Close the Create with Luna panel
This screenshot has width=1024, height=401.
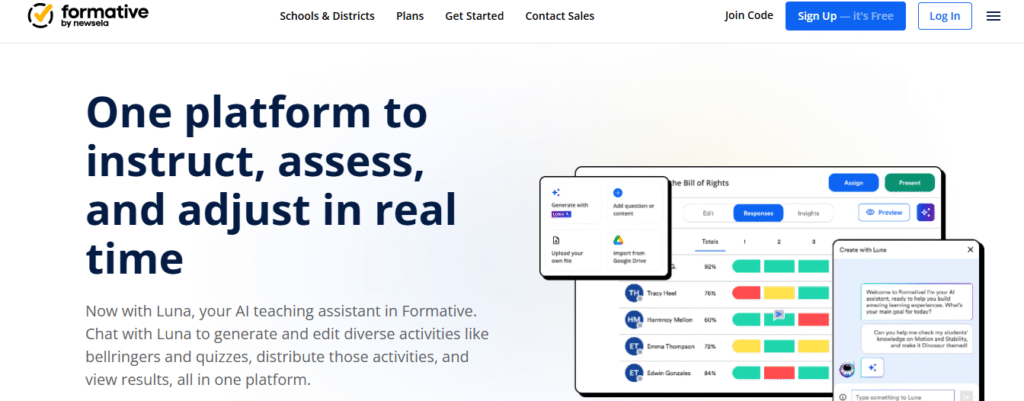click(969, 248)
